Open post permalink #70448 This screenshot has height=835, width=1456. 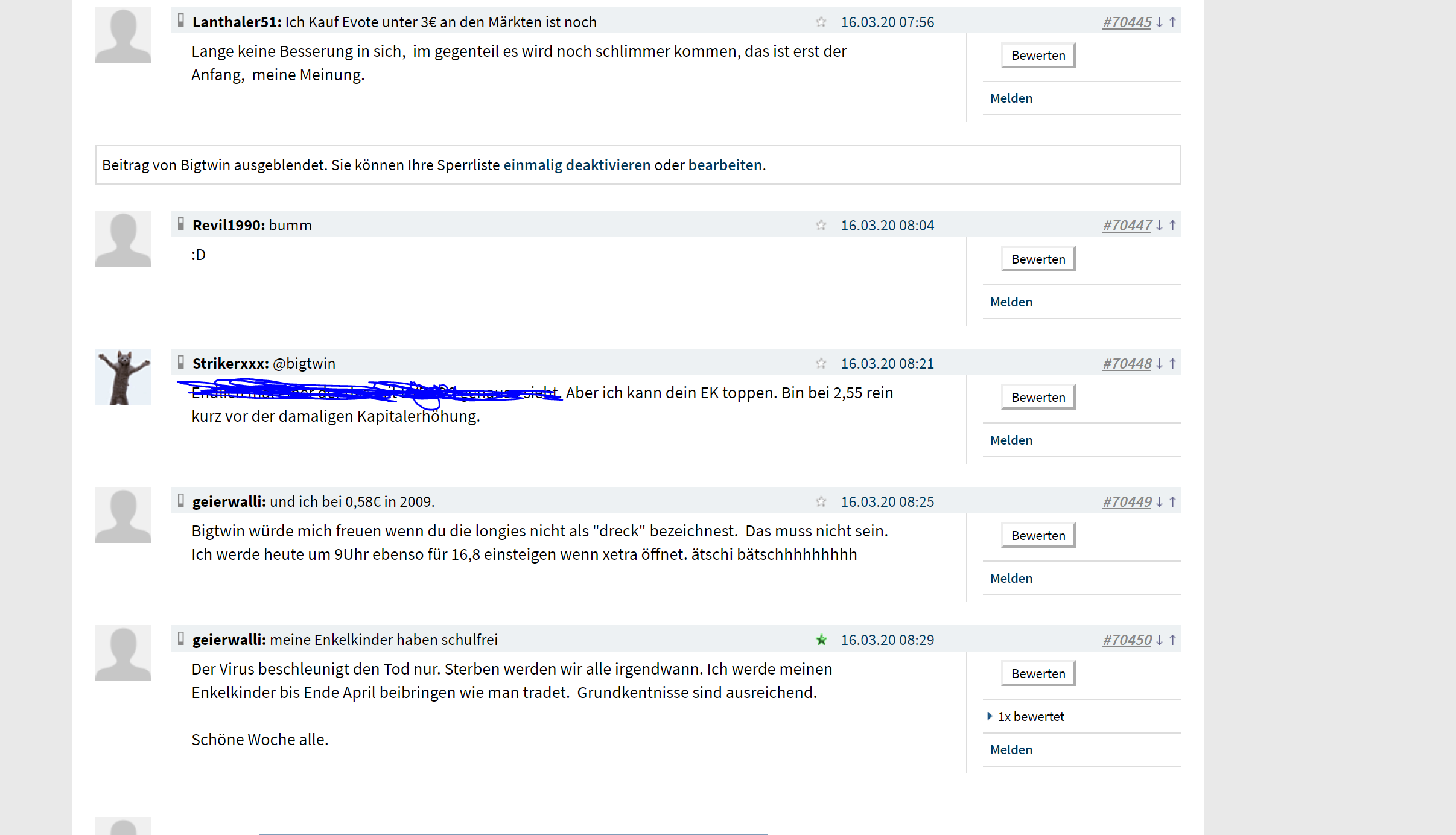(x=1127, y=364)
